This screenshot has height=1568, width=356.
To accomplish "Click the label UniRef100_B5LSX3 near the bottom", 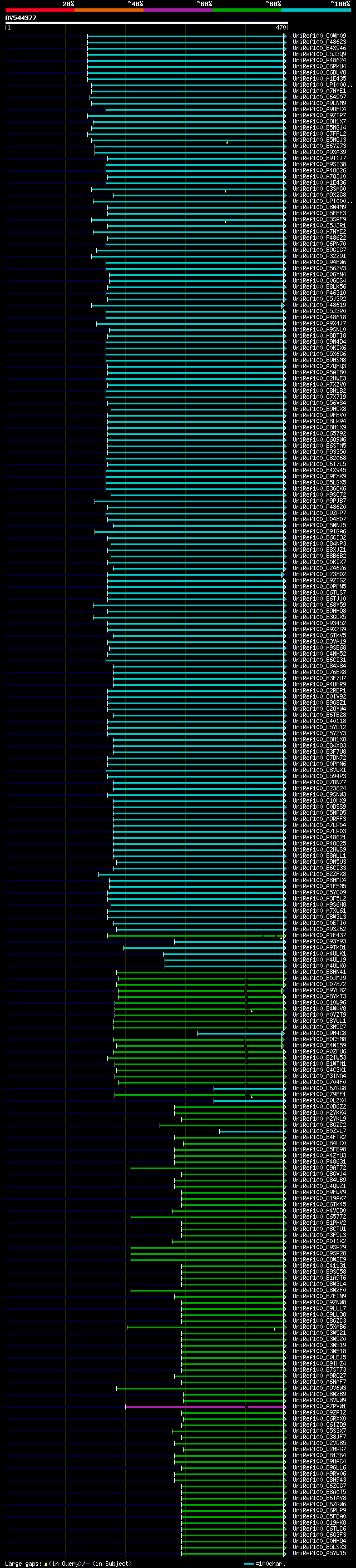I will (319, 1547).
